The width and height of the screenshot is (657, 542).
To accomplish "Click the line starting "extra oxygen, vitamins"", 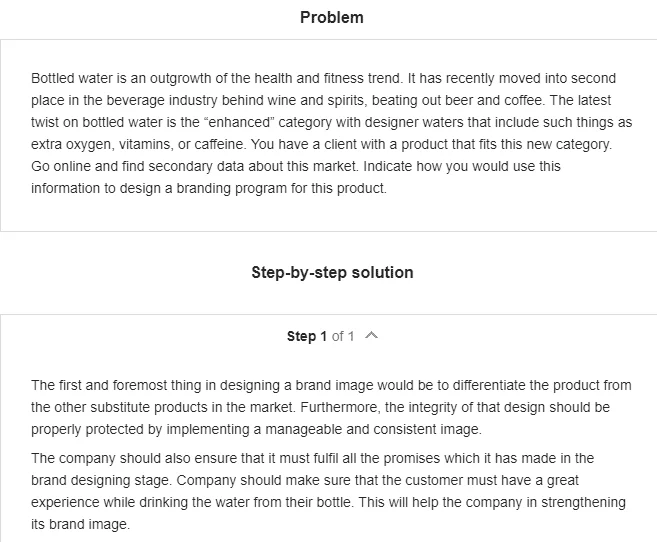I will tap(321, 145).
